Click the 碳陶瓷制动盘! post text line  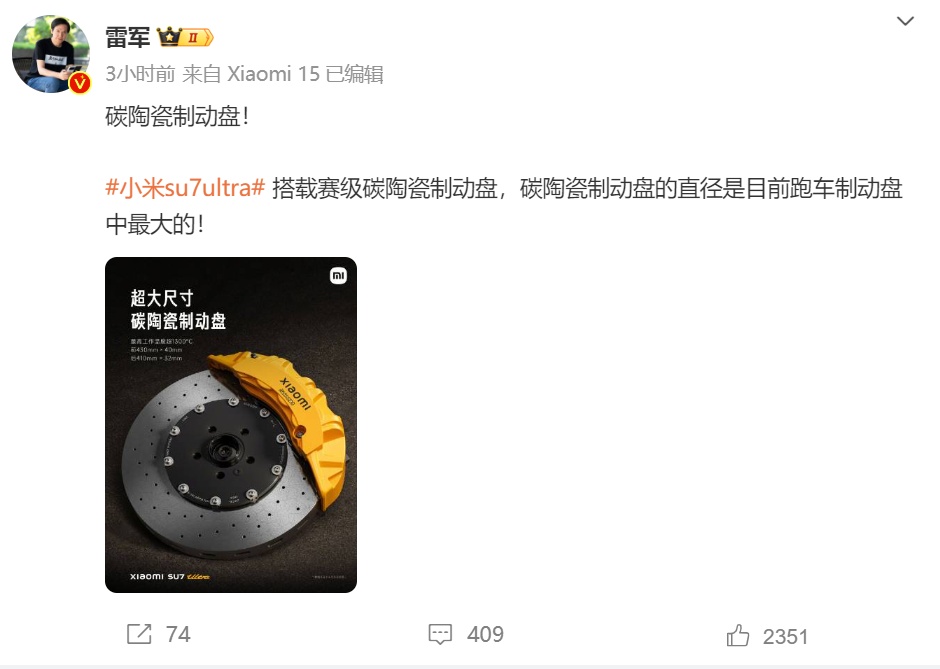177,116
